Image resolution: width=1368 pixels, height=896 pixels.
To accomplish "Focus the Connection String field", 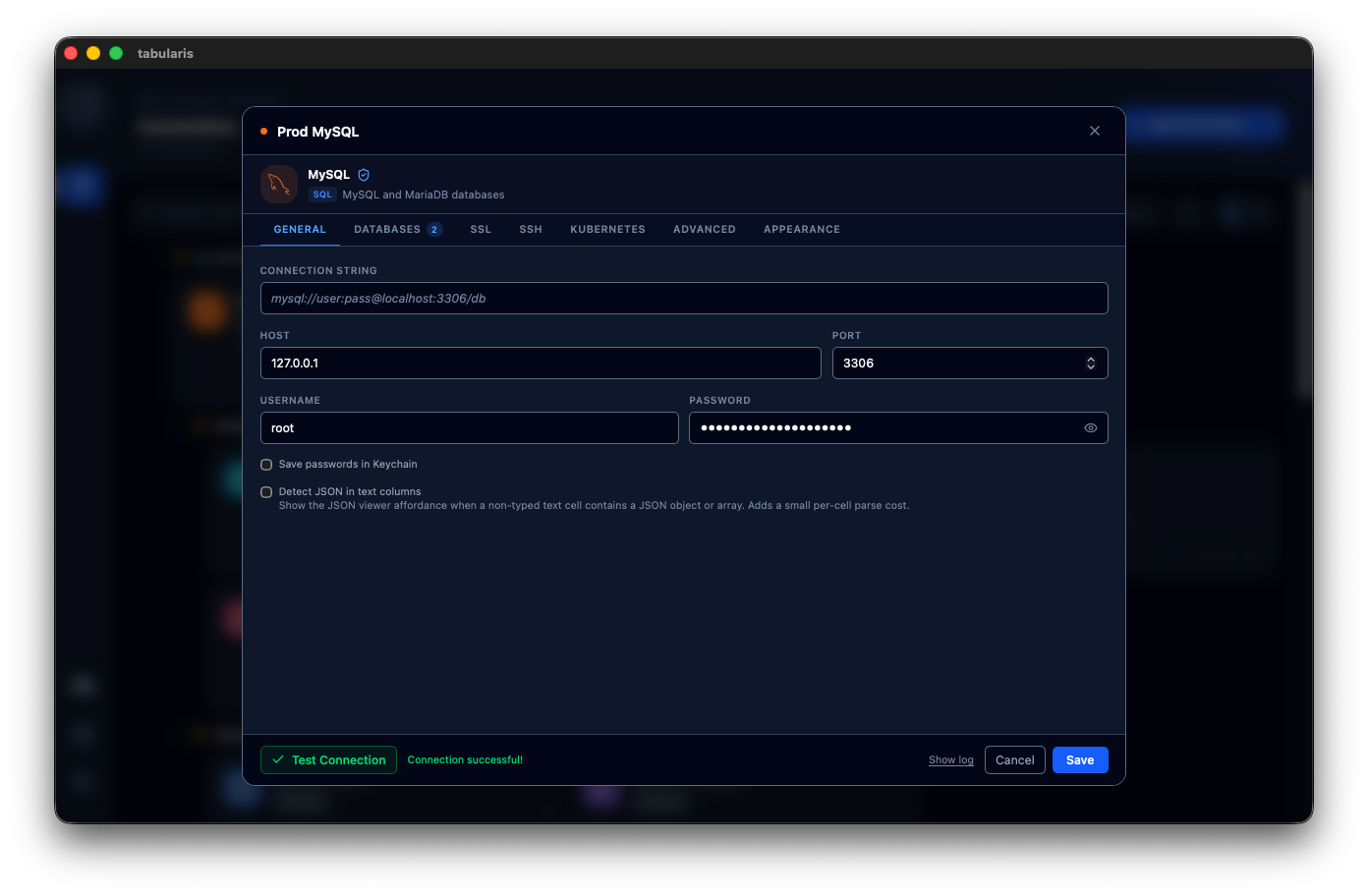I will [x=684, y=299].
